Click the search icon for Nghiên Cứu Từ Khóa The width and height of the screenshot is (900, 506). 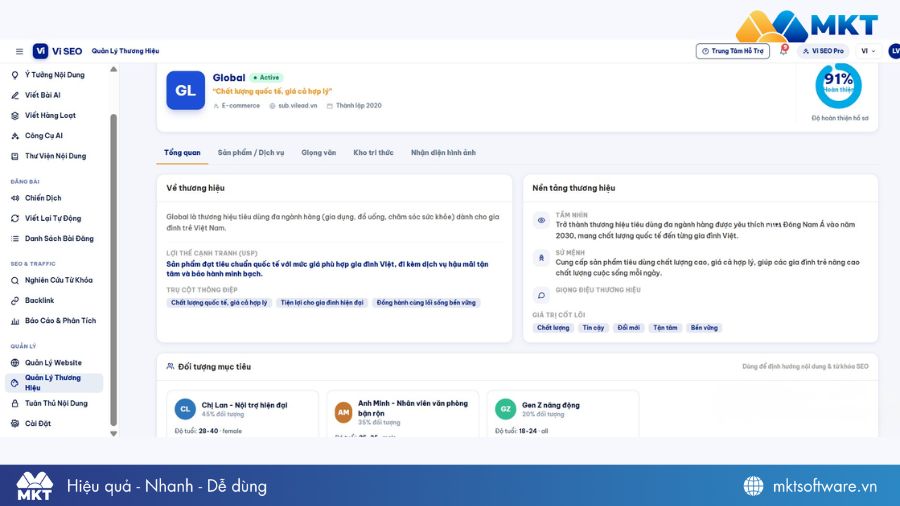[15, 281]
